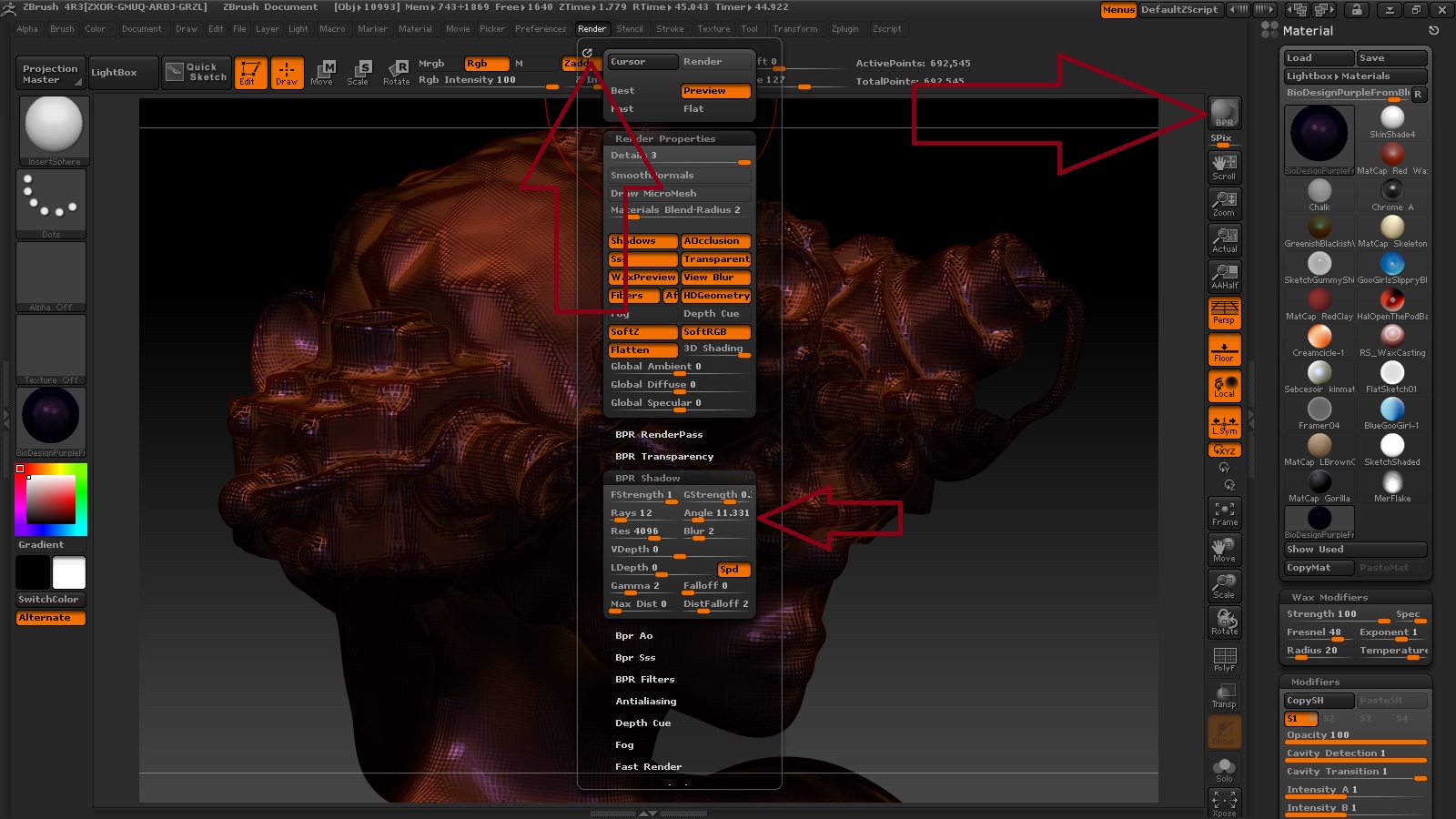
Task: Toggle XYZ rotation mode
Action: [x=1224, y=450]
